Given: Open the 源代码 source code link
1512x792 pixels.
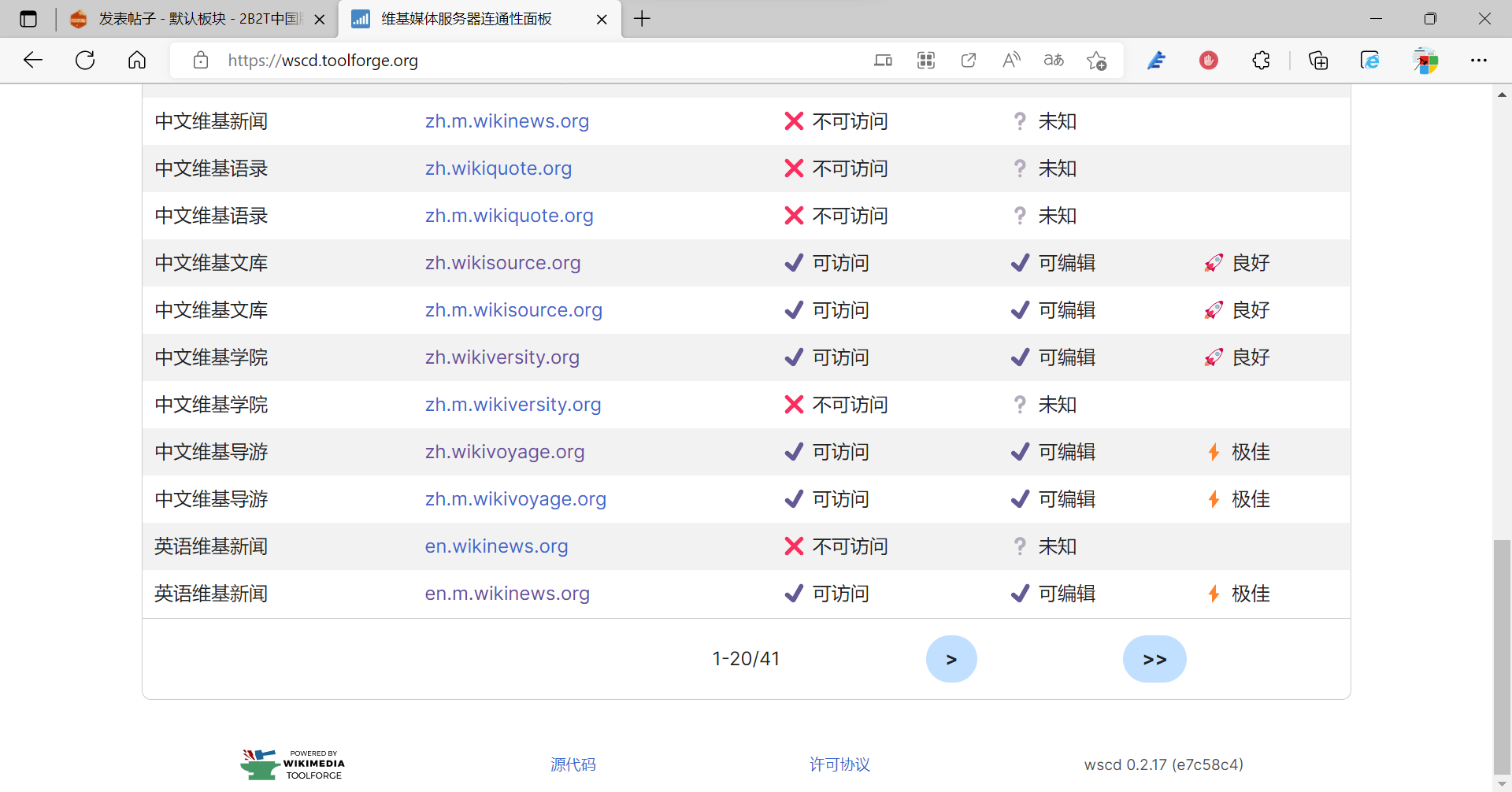Looking at the screenshot, I should tap(573, 764).
